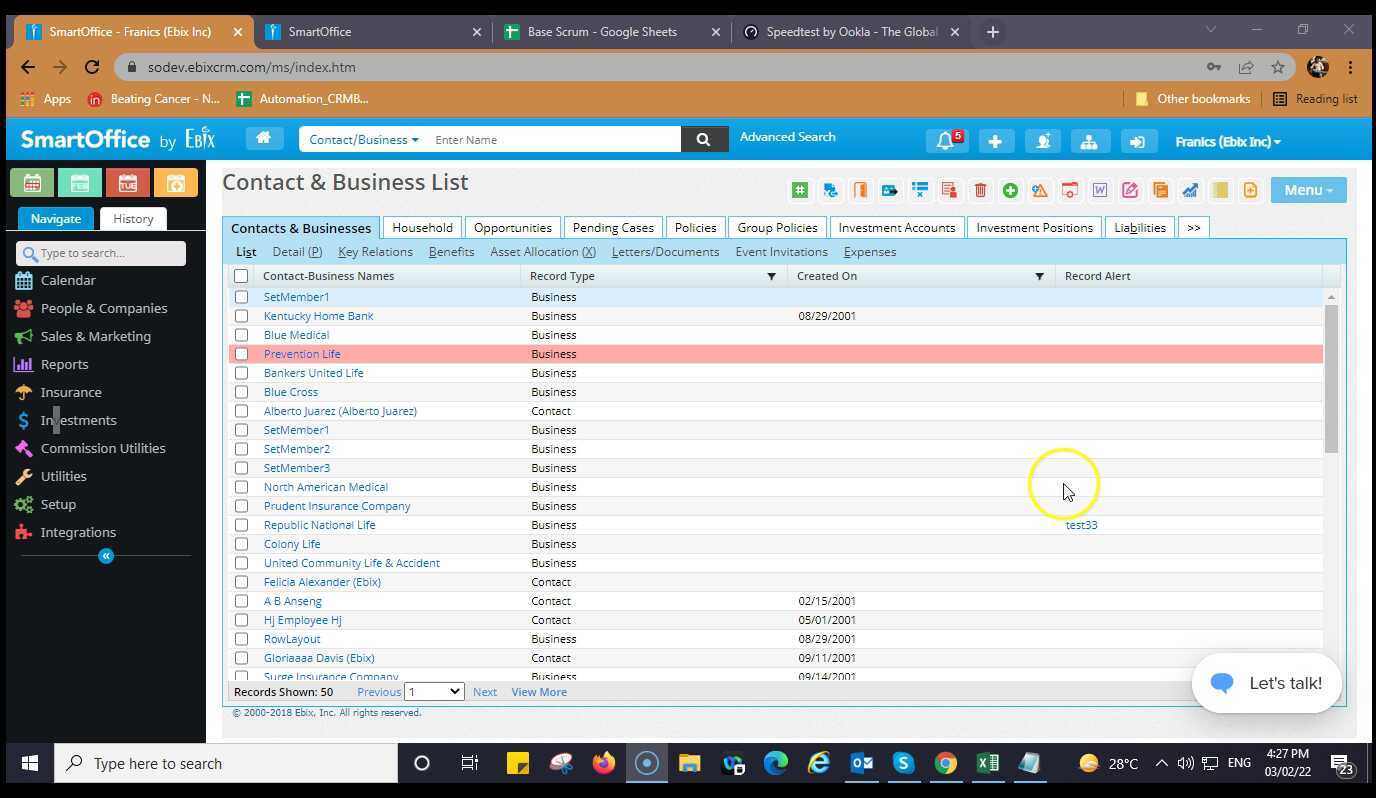Click the organization hierarchy icon in header
The image size is (1376, 798).
pos(1089,141)
